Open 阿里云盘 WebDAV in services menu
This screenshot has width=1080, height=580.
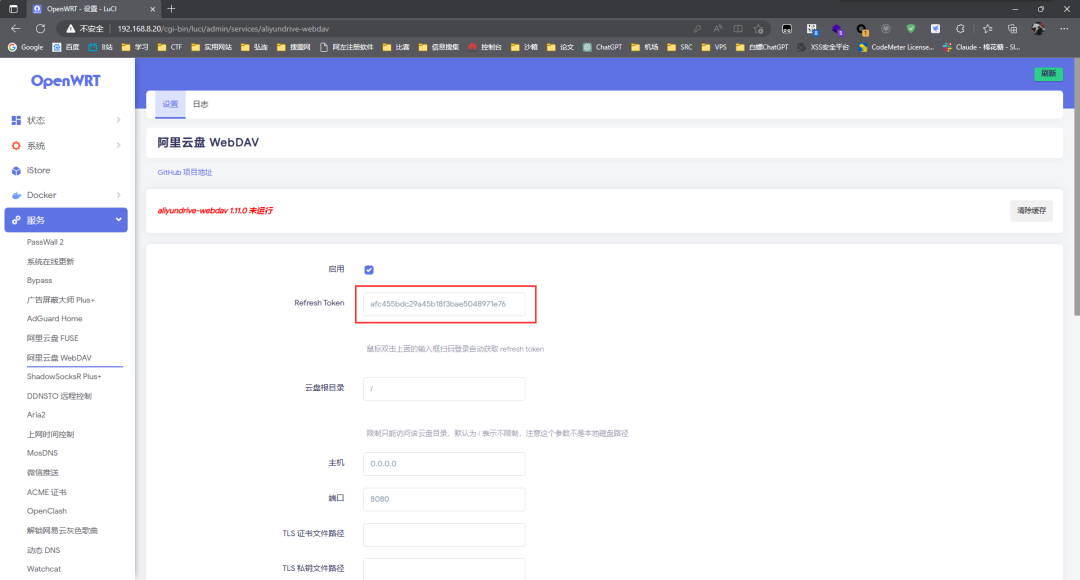59,358
